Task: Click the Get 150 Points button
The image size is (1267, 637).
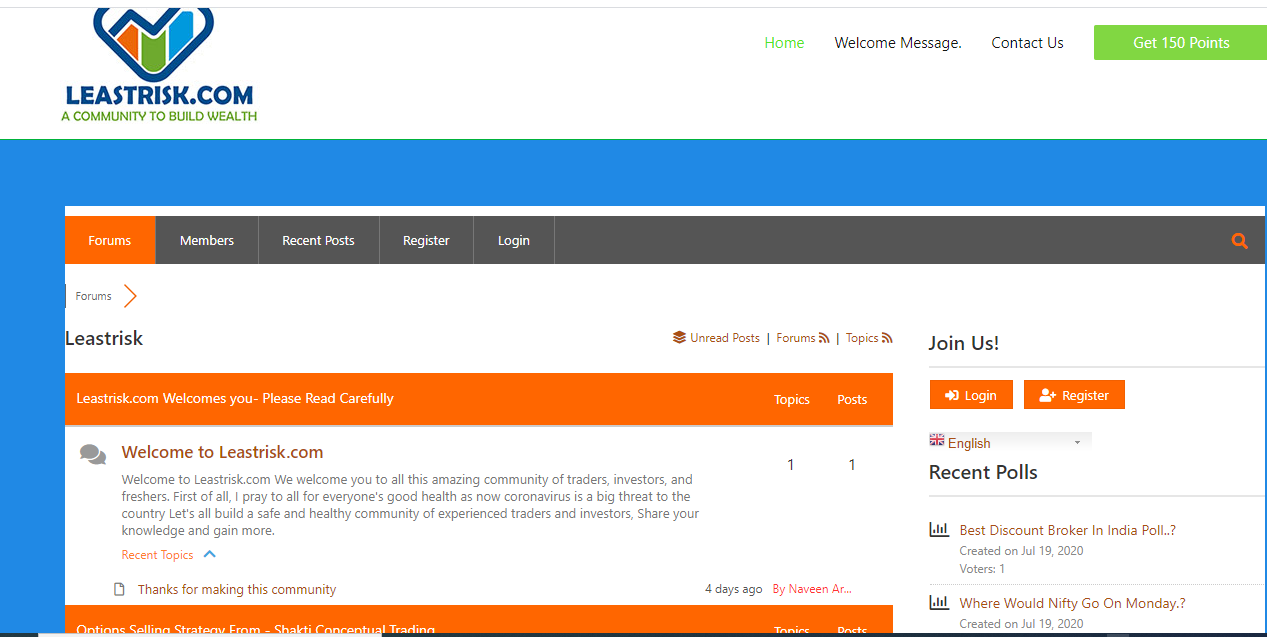Action: pyautogui.click(x=1180, y=43)
